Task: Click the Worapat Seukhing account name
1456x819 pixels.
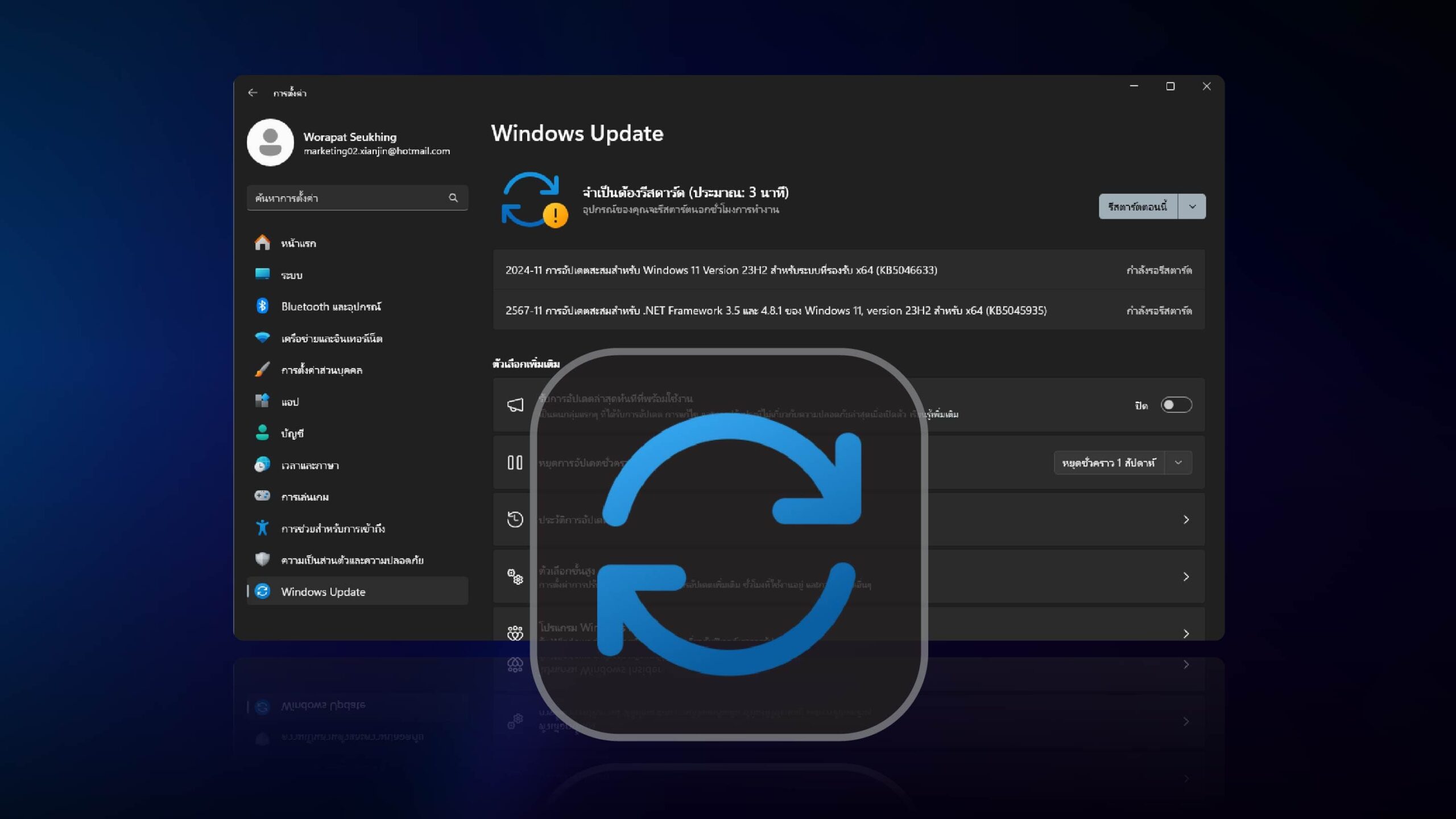Action: [x=350, y=137]
